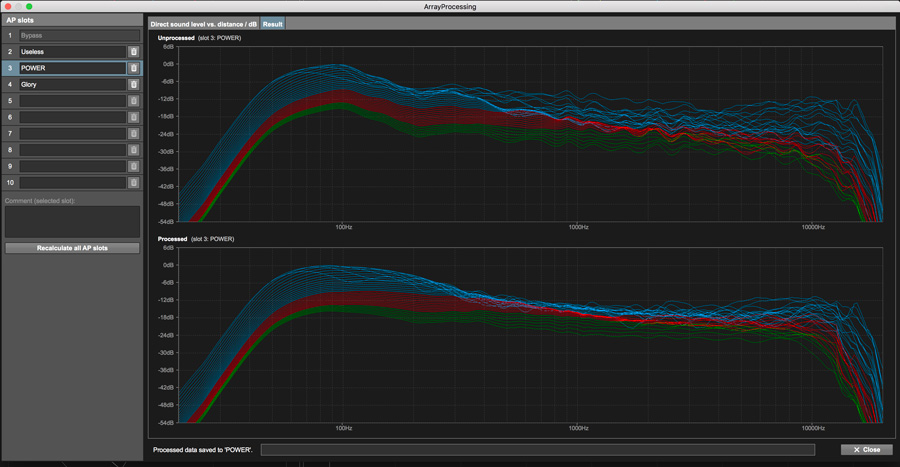Click the red macOS window close dot
900x467 pixels.
click(x=8, y=6)
